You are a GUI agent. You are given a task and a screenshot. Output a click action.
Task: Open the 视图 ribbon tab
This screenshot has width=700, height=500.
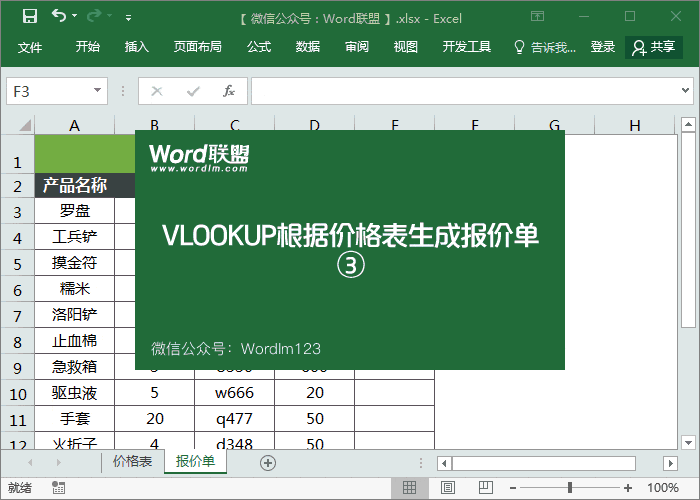(405, 46)
